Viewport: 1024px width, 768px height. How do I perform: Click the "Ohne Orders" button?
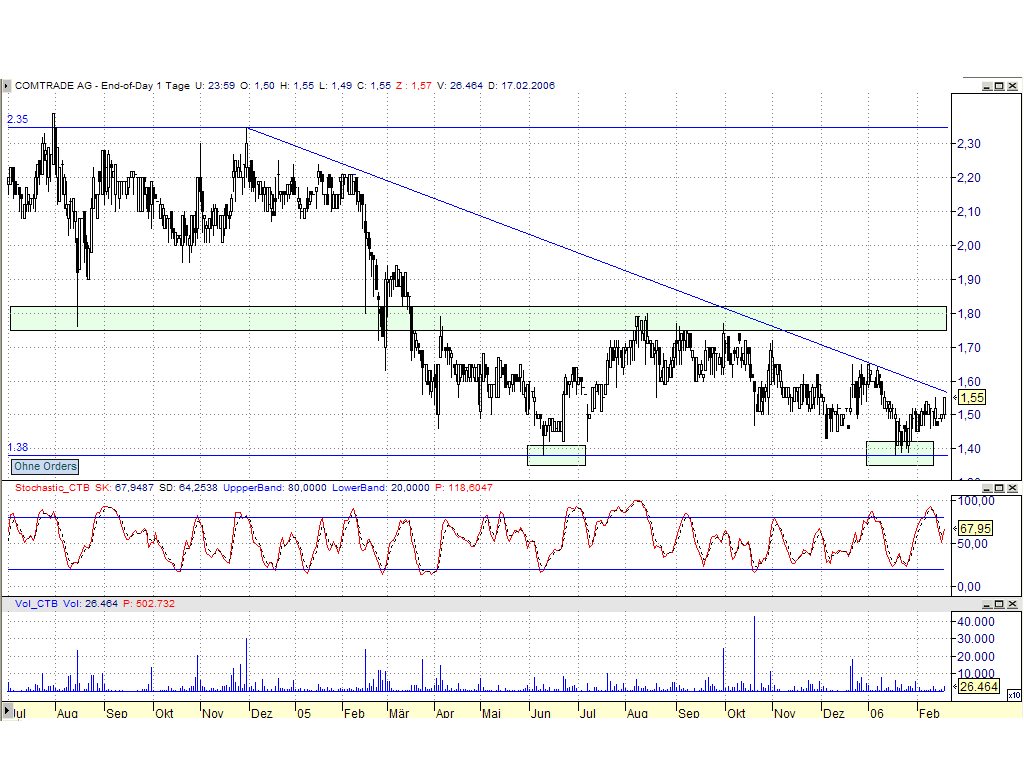(44, 467)
